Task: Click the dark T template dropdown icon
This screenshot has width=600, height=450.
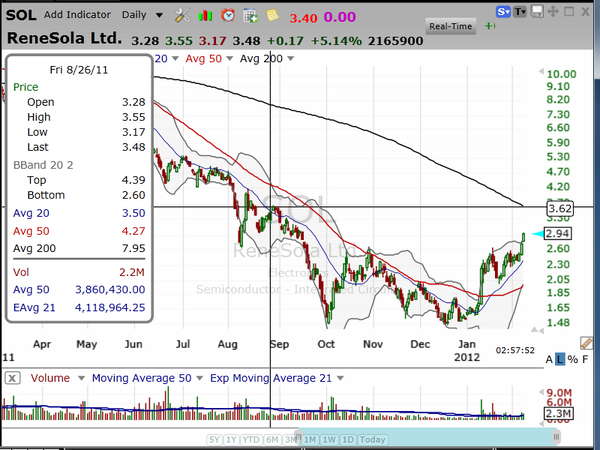Action: click(x=520, y=12)
